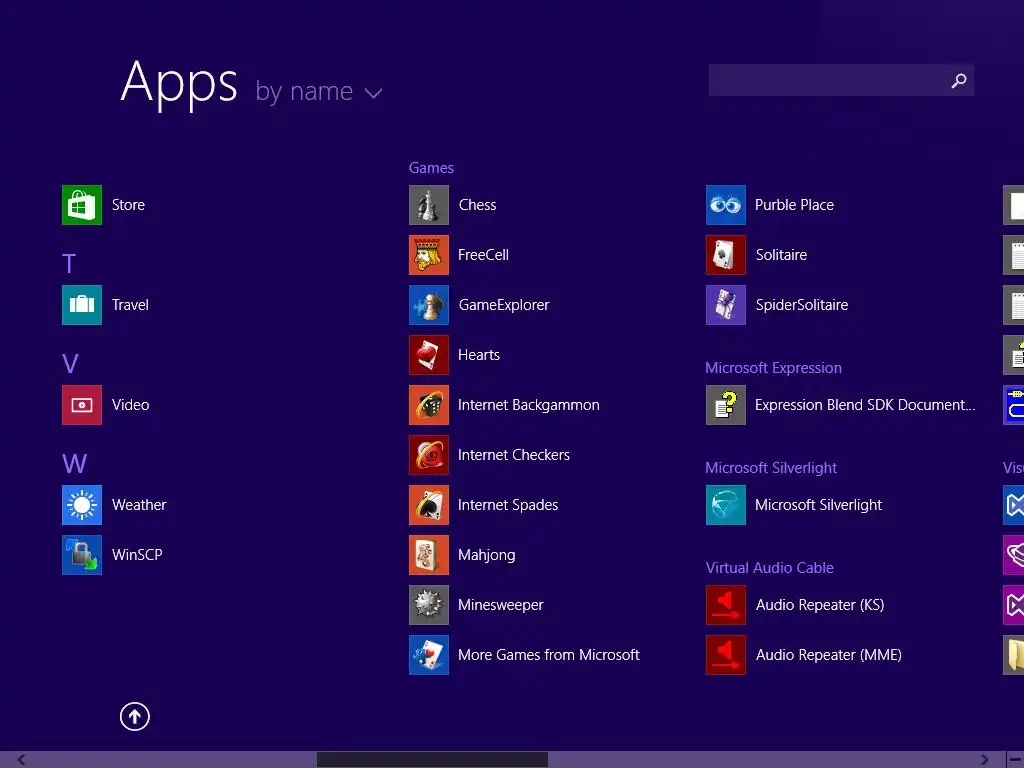Click 'Audio Repeater (KS)' label text
This screenshot has width=1024, height=768.
820,605
